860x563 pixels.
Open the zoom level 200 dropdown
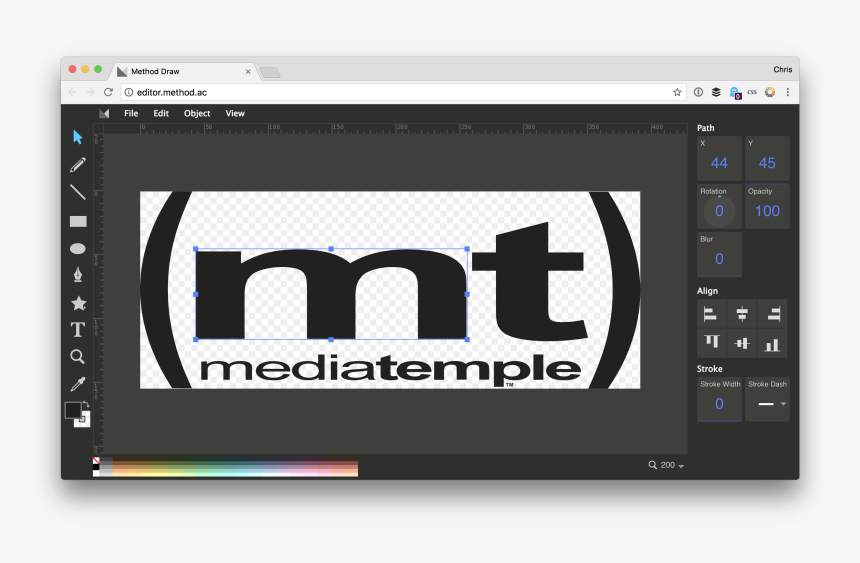click(x=666, y=465)
